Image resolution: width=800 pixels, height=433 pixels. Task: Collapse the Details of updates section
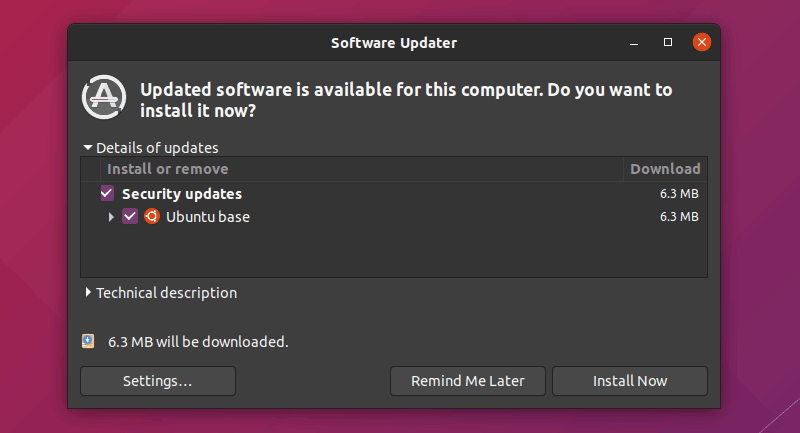click(x=88, y=147)
